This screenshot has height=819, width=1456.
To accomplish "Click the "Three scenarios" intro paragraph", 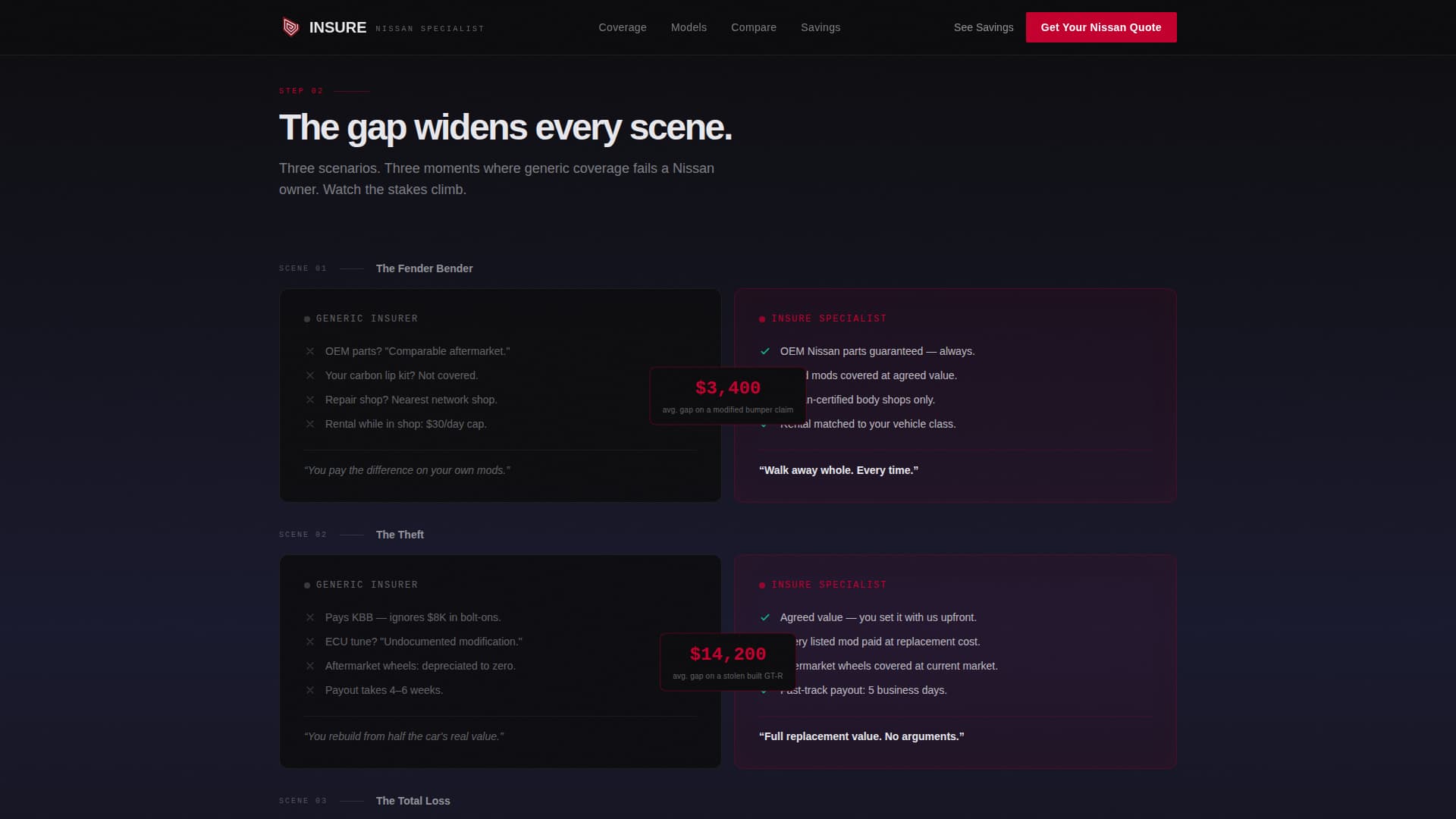I will tap(497, 179).
